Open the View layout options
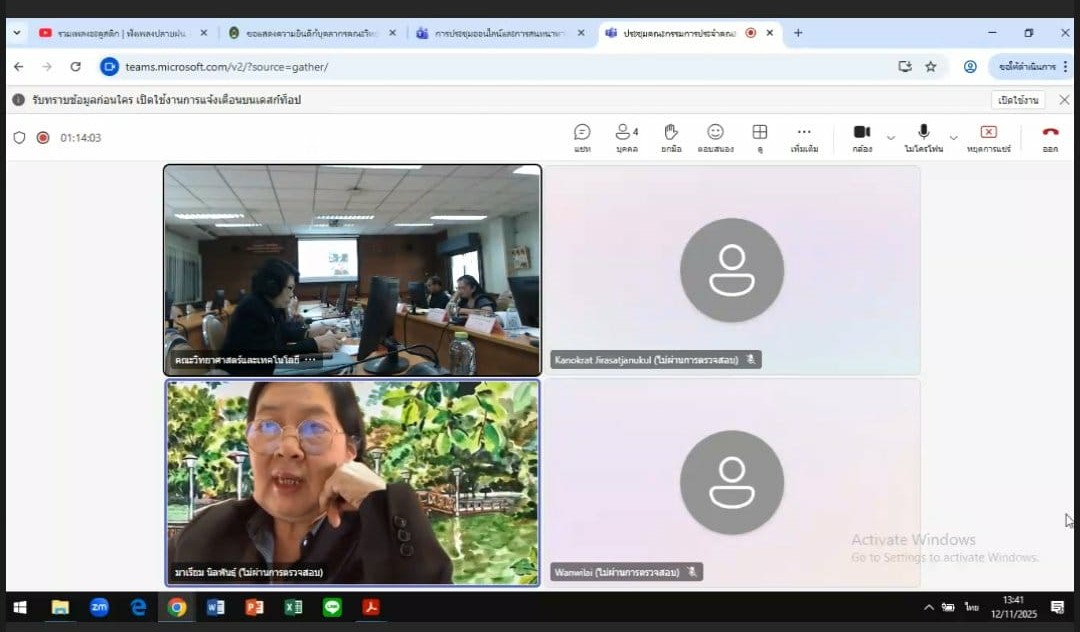The width and height of the screenshot is (1080, 632). point(760,137)
